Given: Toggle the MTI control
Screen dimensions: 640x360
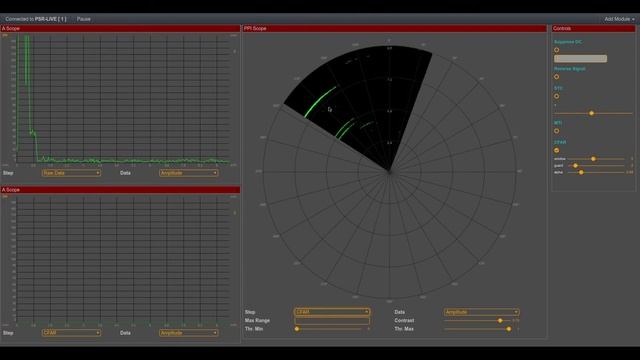Looking at the screenshot, I should pos(556,131).
